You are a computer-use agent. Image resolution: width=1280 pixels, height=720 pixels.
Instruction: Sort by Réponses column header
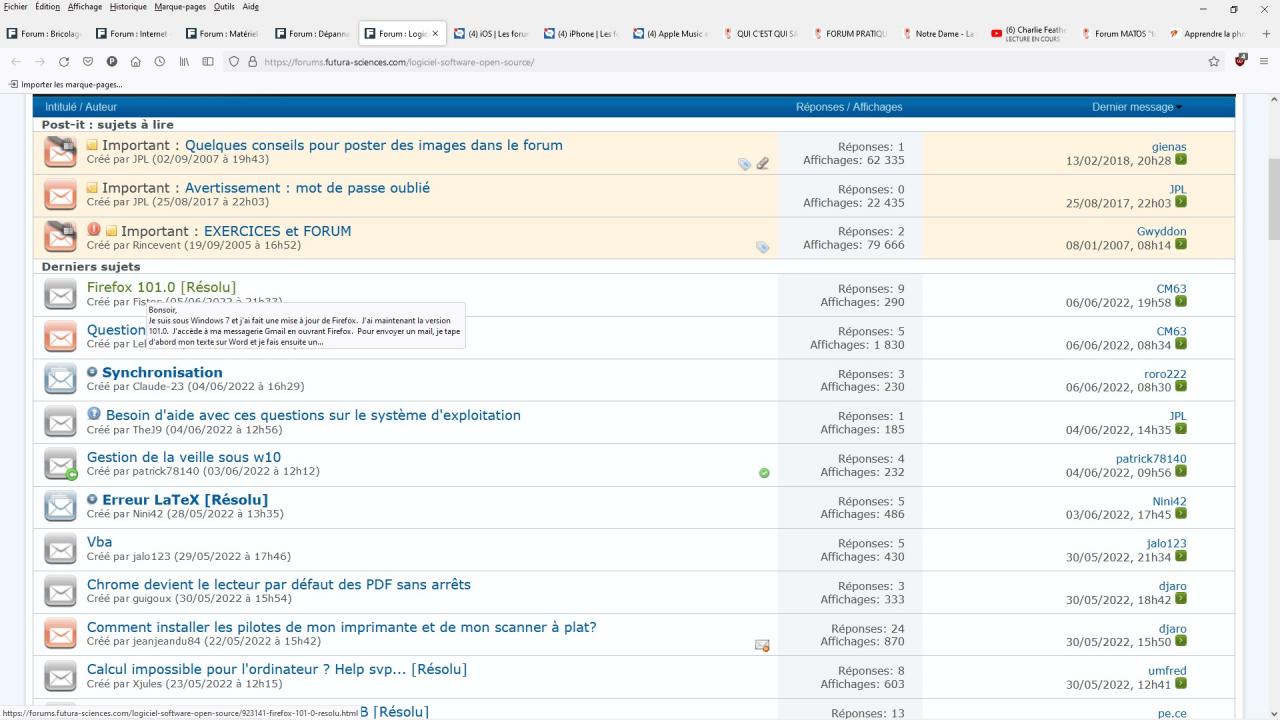(x=819, y=107)
